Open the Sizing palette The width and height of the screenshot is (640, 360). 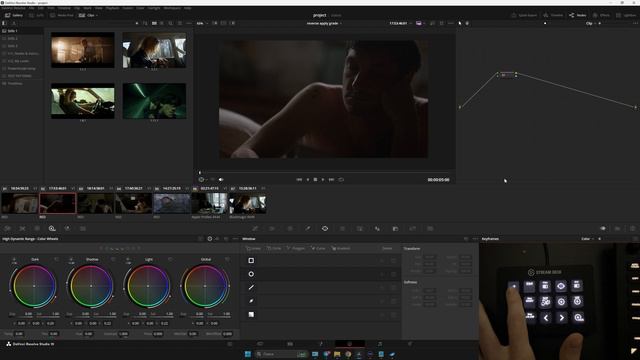(413, 229)
